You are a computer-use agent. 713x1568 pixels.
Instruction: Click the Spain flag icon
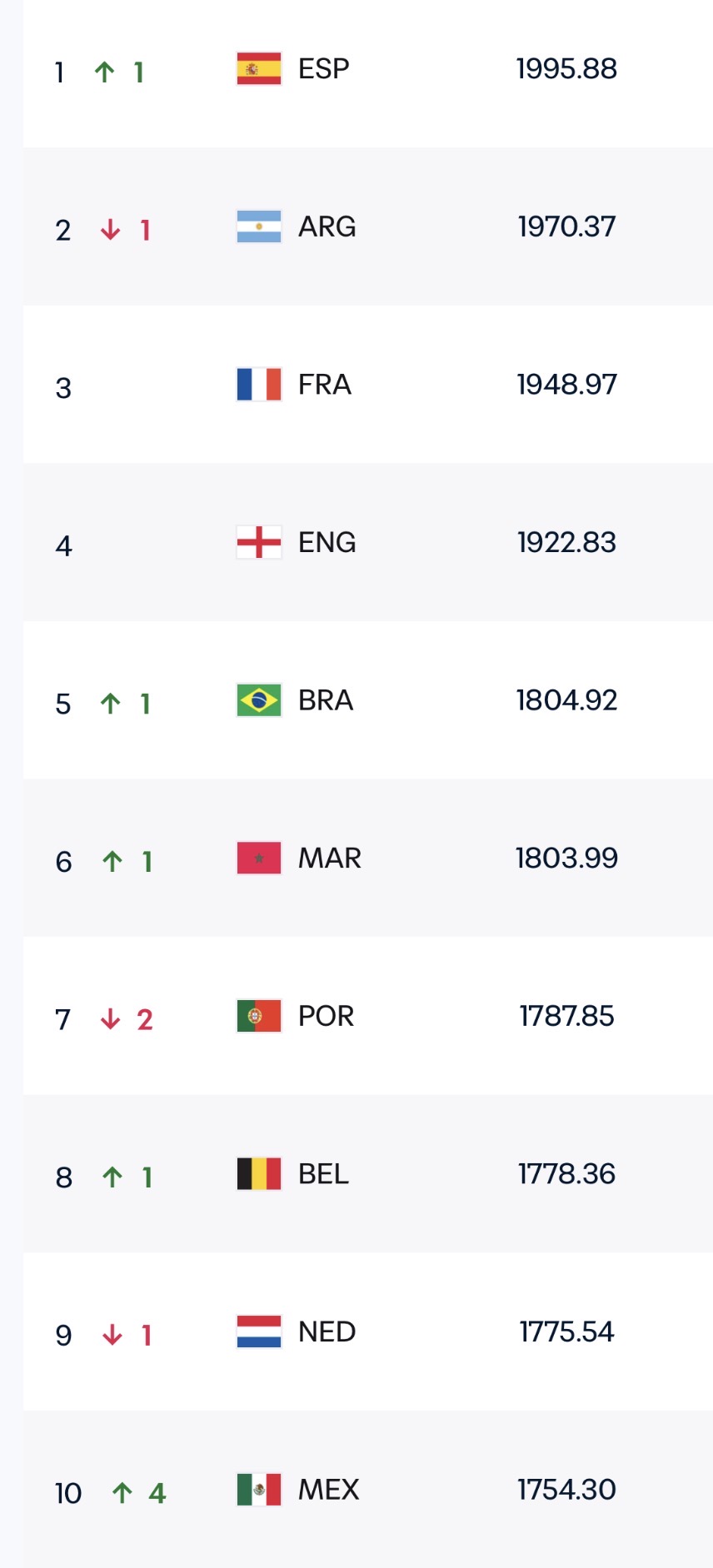pyautogui.click(x=259, y=69)
